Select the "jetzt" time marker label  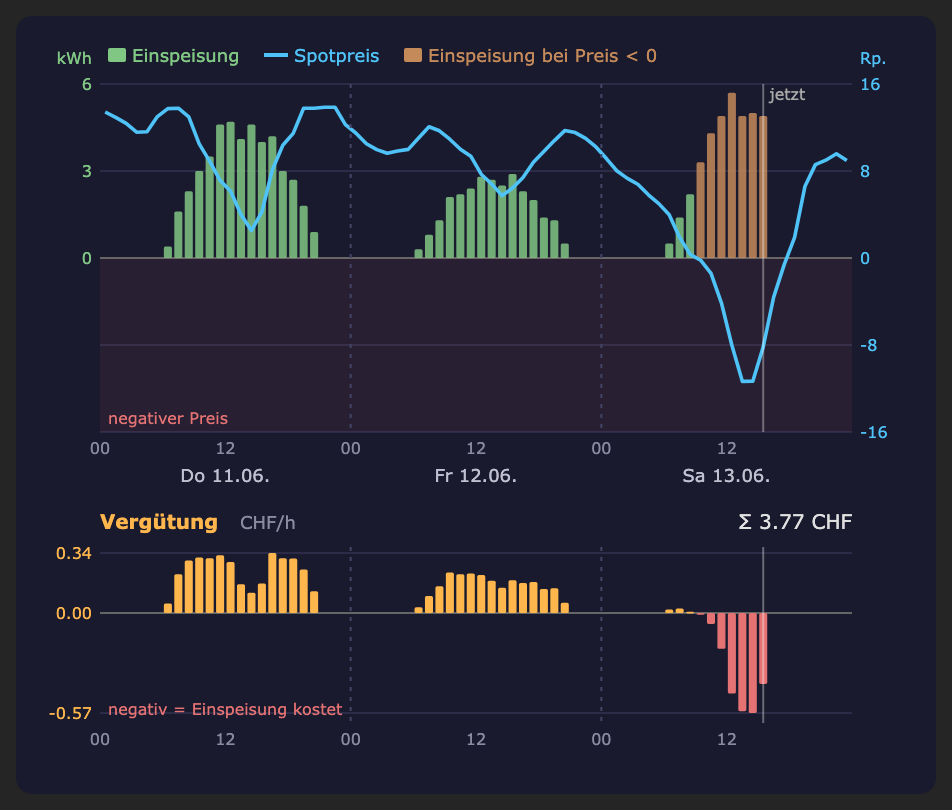coord(787,95)
